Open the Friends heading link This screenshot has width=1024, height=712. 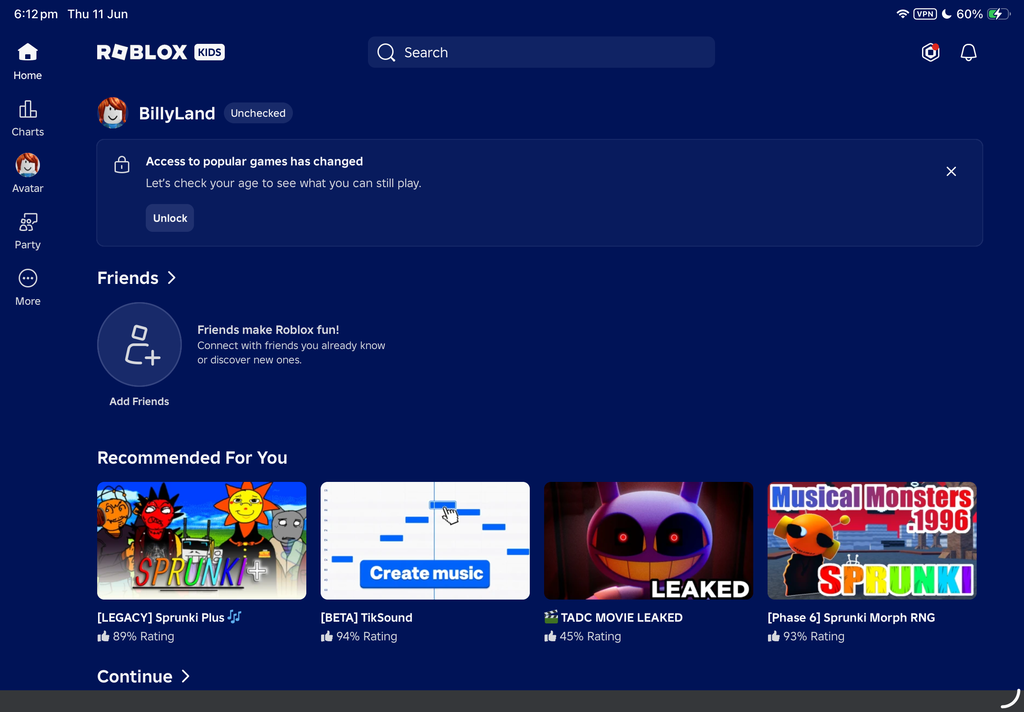(x=128, y=278)
